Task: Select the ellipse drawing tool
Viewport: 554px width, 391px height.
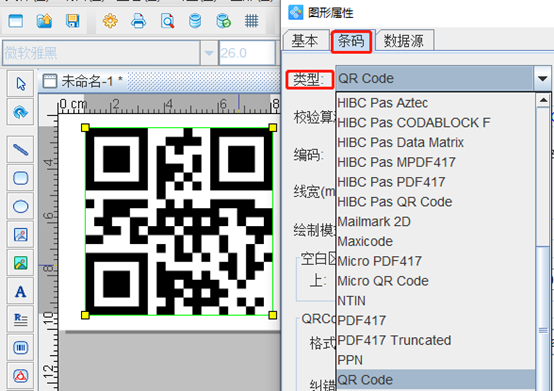Action: [x=20, y=206]
